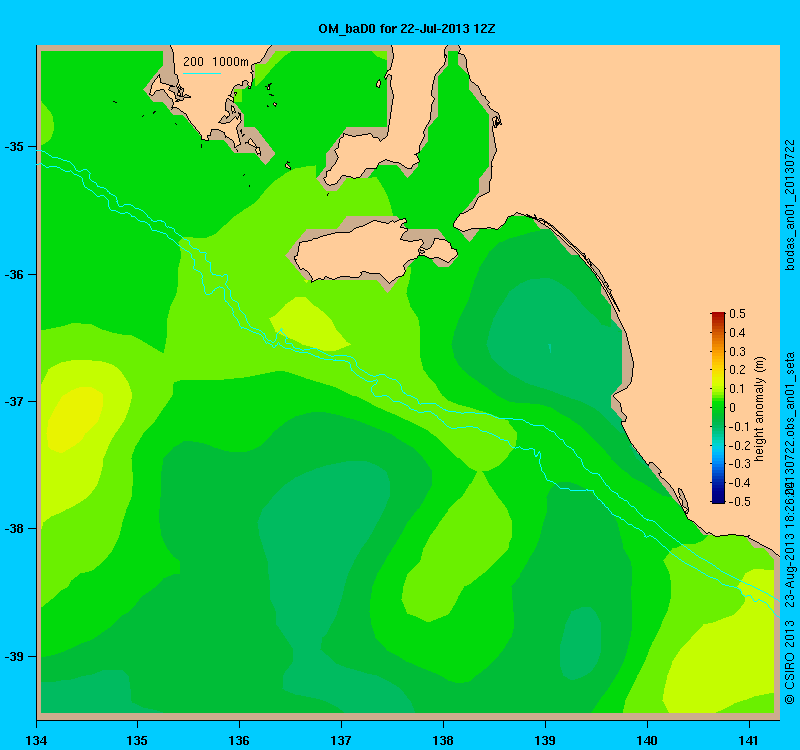Click the '-36' latitude axis label

(15, 274)
